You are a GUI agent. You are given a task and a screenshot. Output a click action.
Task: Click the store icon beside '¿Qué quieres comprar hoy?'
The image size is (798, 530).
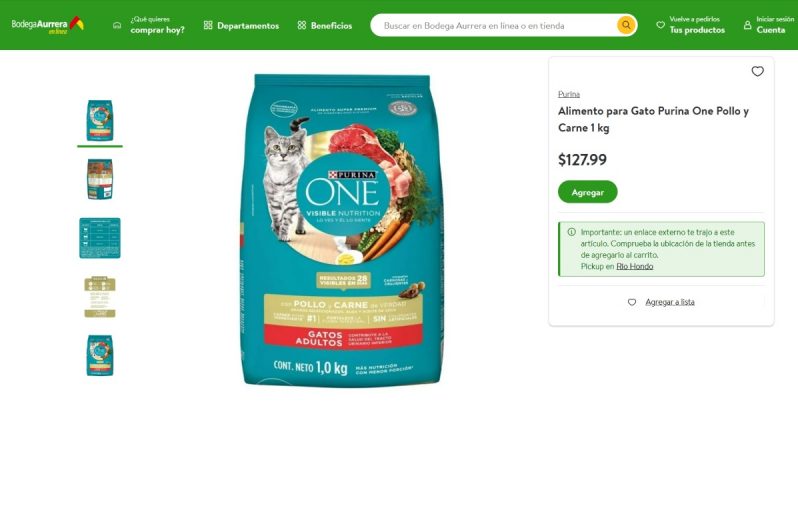[x=117, y=25]
